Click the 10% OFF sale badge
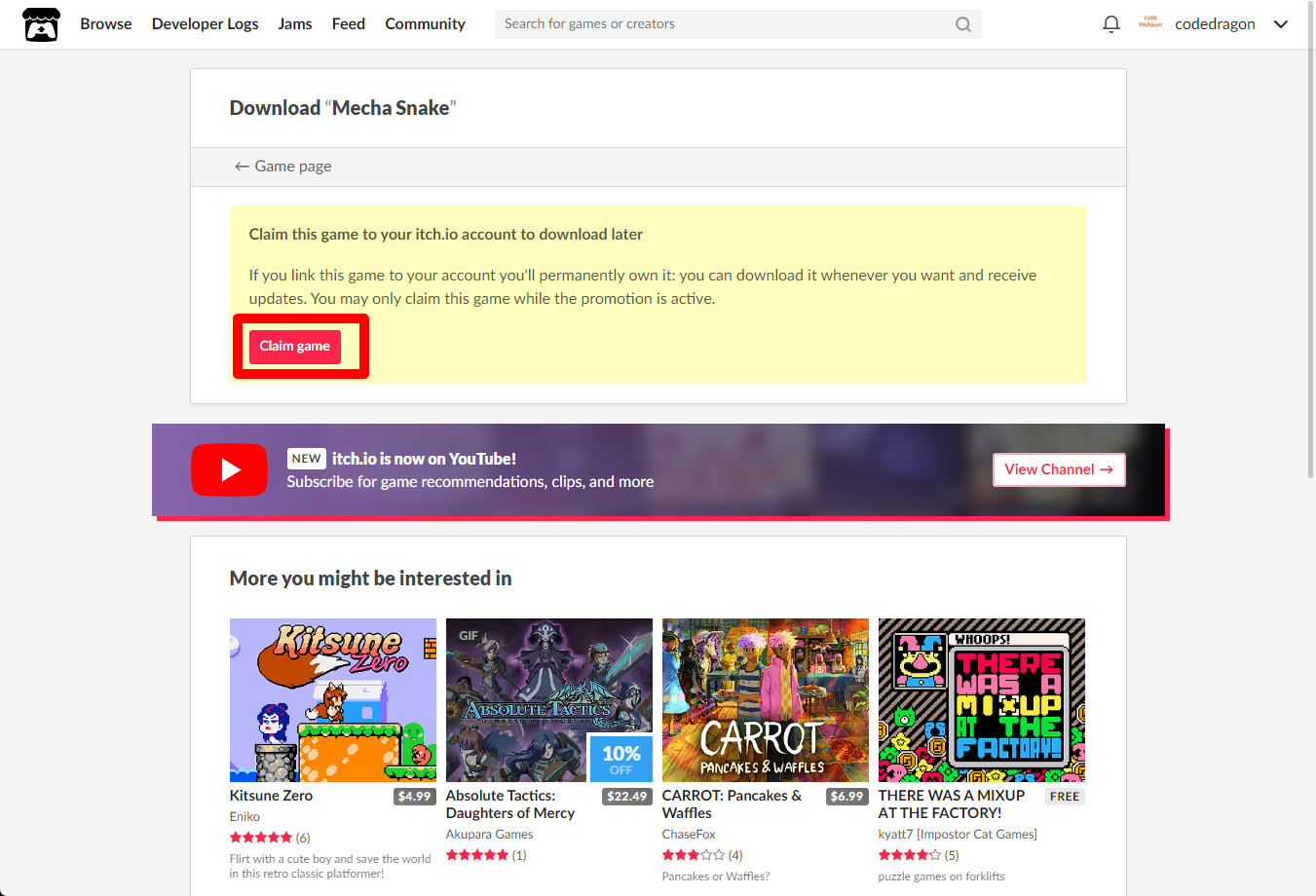This screenshot has width=1316, height=896. point(620,758)
